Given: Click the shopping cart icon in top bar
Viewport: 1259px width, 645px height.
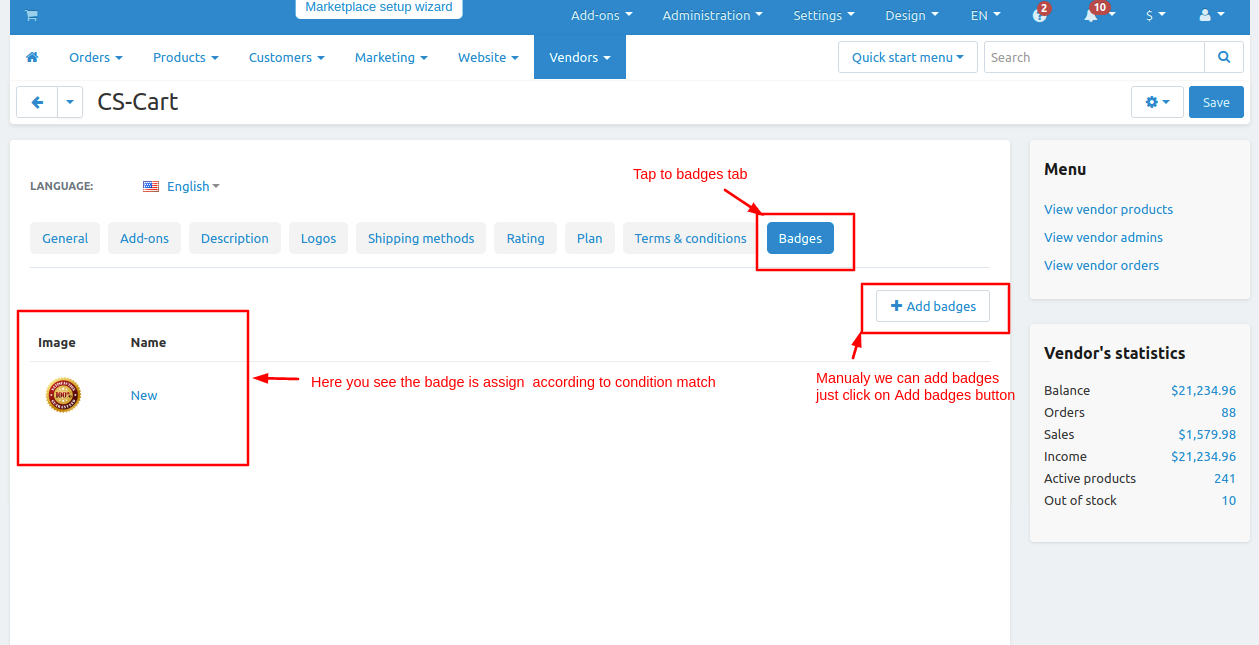Looking at the screenshot, I should 31,15.
